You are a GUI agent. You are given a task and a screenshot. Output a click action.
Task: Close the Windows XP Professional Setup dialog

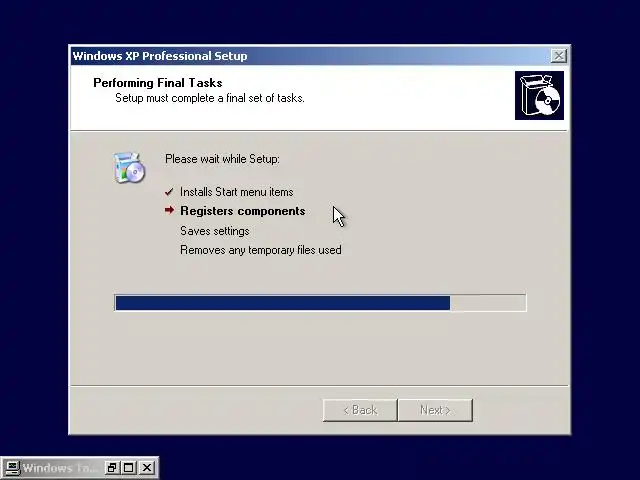(558, 56)
